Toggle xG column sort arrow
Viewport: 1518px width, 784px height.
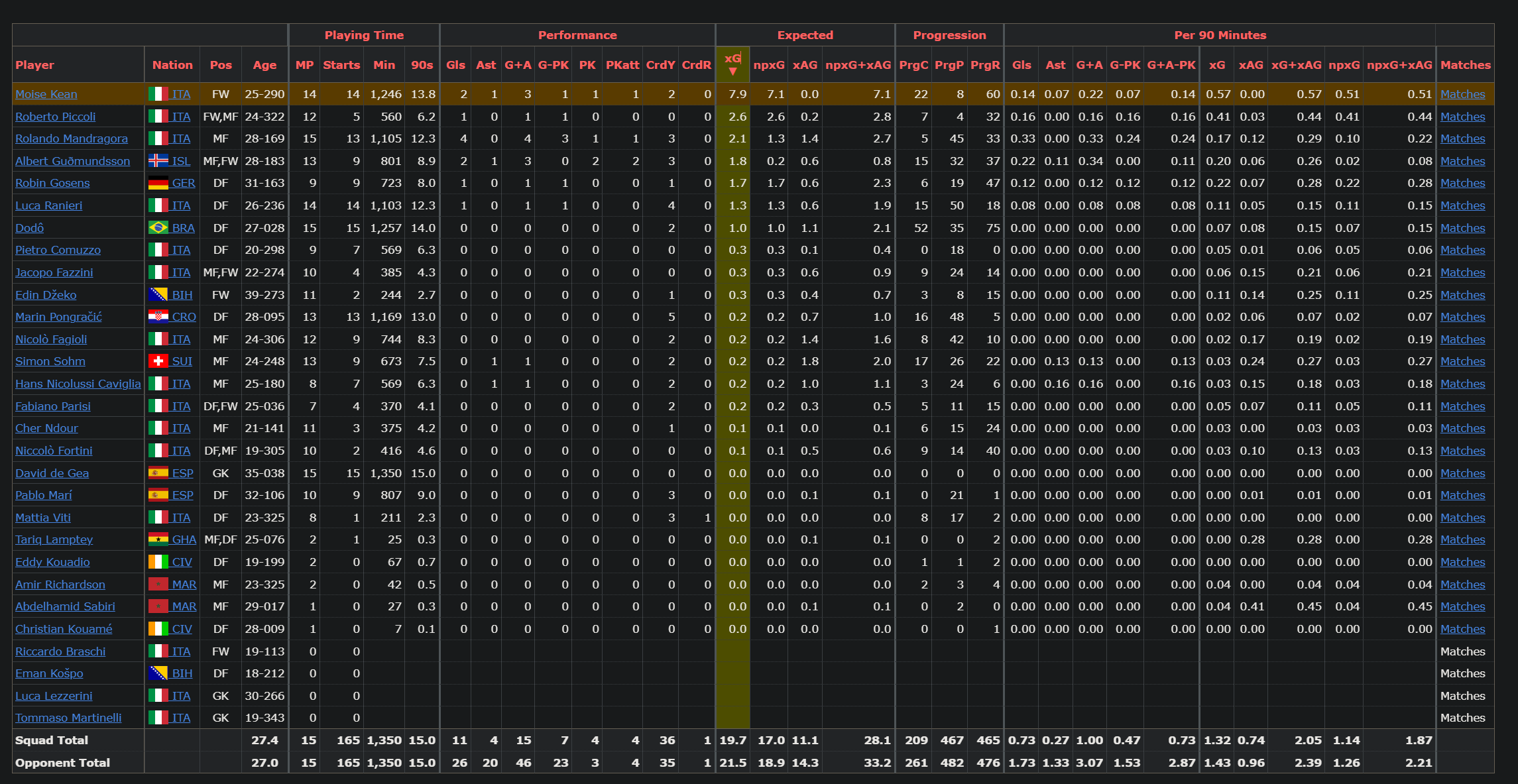tap(732, 72)
